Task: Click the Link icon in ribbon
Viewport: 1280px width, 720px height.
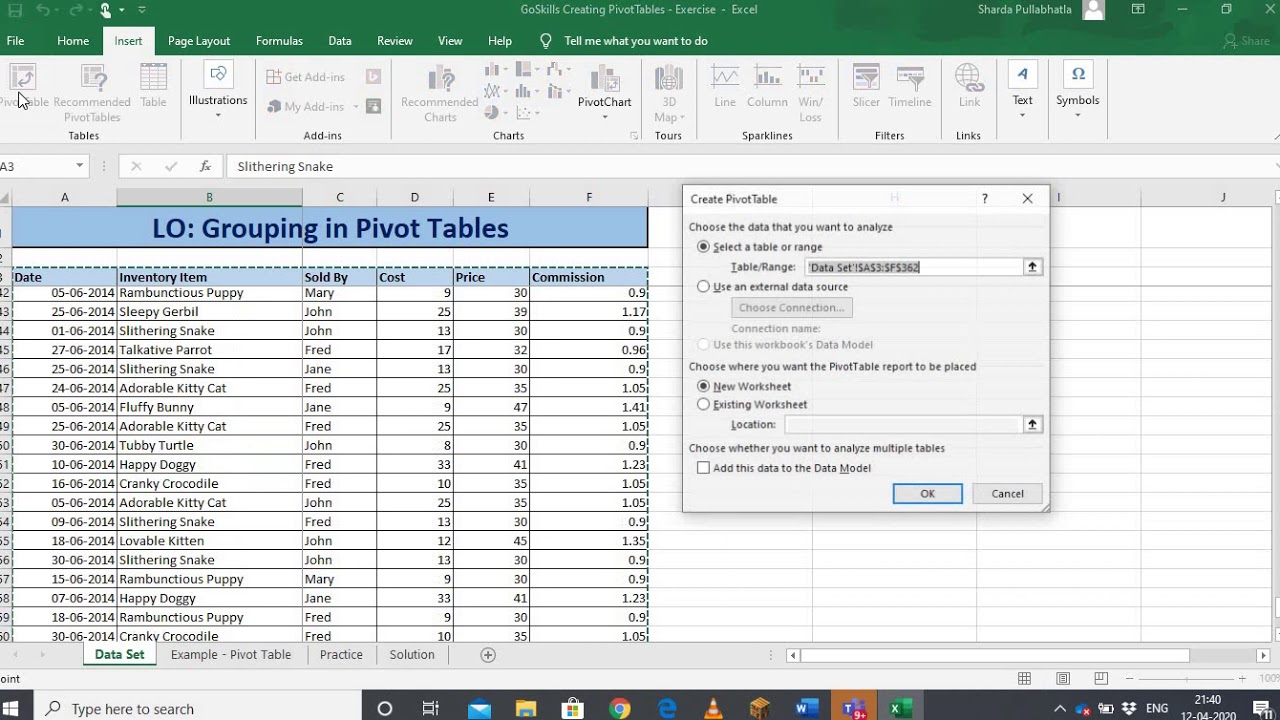Action: pos(969,87)
